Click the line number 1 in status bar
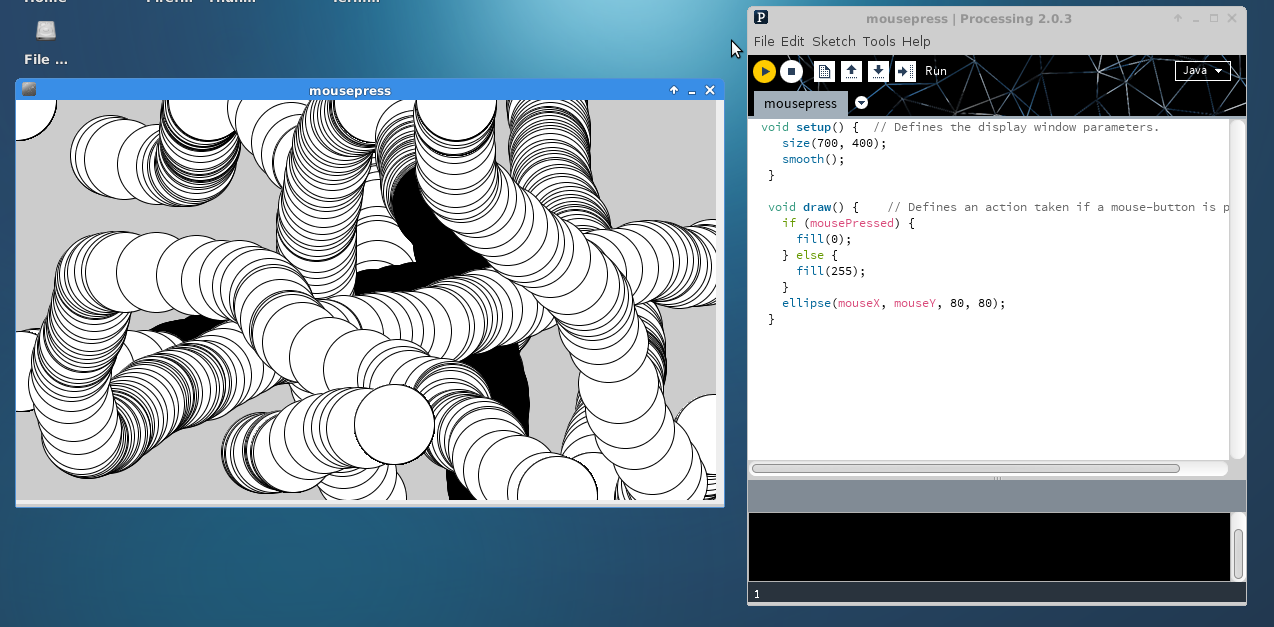The width and height of the screenshot is (1274, 627). click(x=757, y=594)
